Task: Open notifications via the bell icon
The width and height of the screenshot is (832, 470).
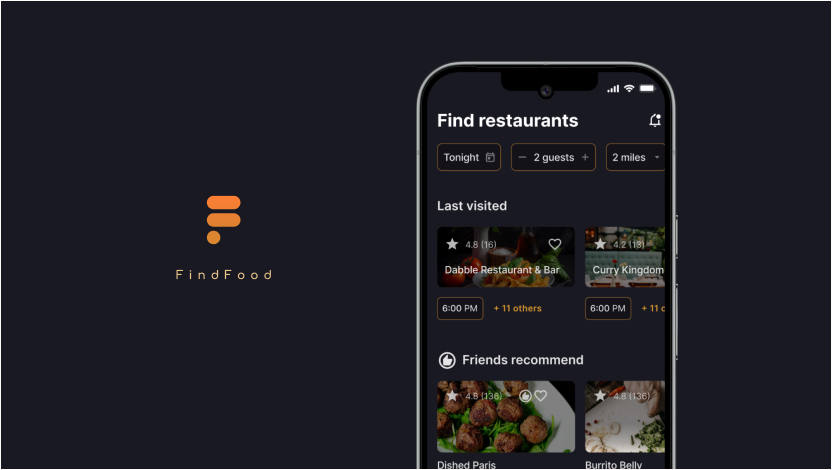Action: click(x=655, y=120)
